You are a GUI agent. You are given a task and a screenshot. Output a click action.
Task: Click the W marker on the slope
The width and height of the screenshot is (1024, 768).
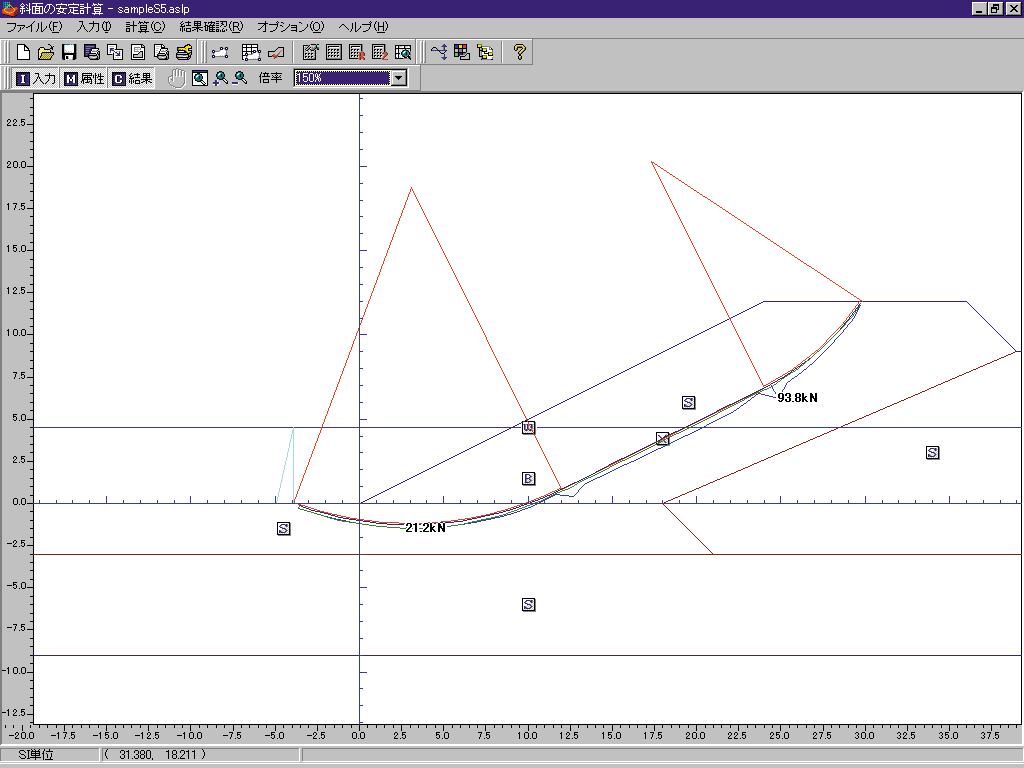click(x=528, y=427)
